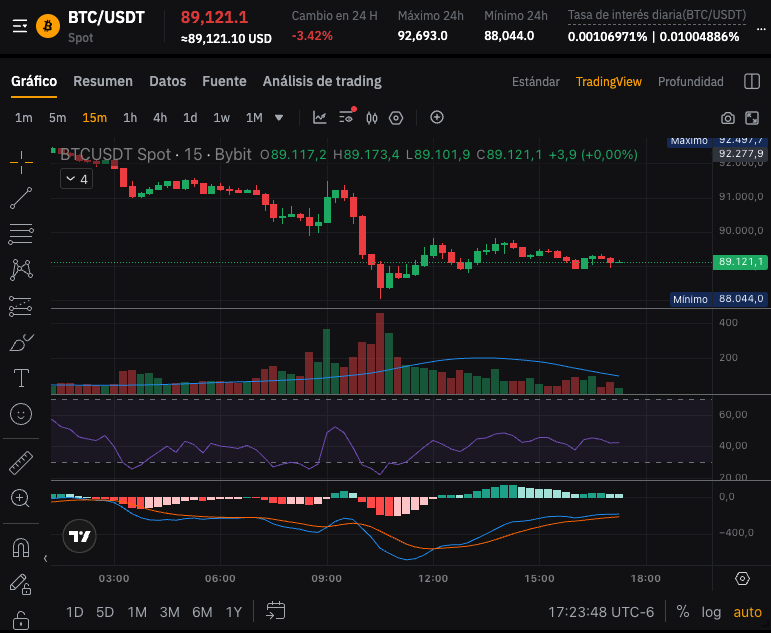The height and width of the screenshot is (633, 771).
Task: Open the Análisis de trading tab
Action: [x=322, y=81]
